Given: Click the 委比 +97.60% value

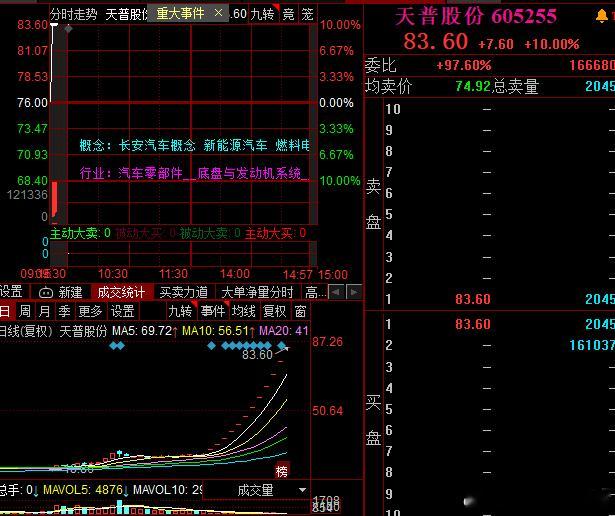Looking at the screenshot, I should click(x=464, y=65).
